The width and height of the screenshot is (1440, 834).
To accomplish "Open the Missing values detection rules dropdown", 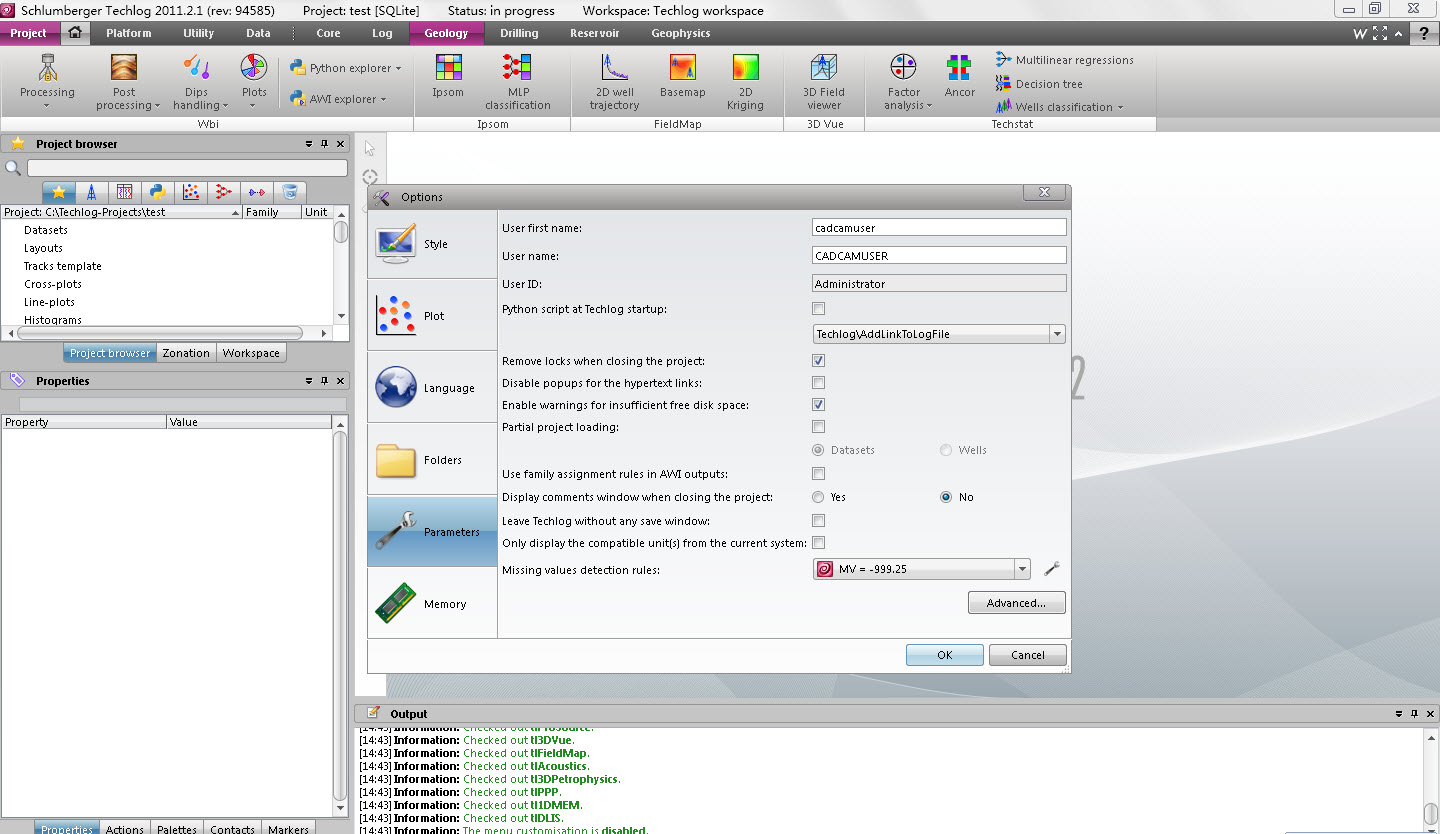I will coord(921,569).
